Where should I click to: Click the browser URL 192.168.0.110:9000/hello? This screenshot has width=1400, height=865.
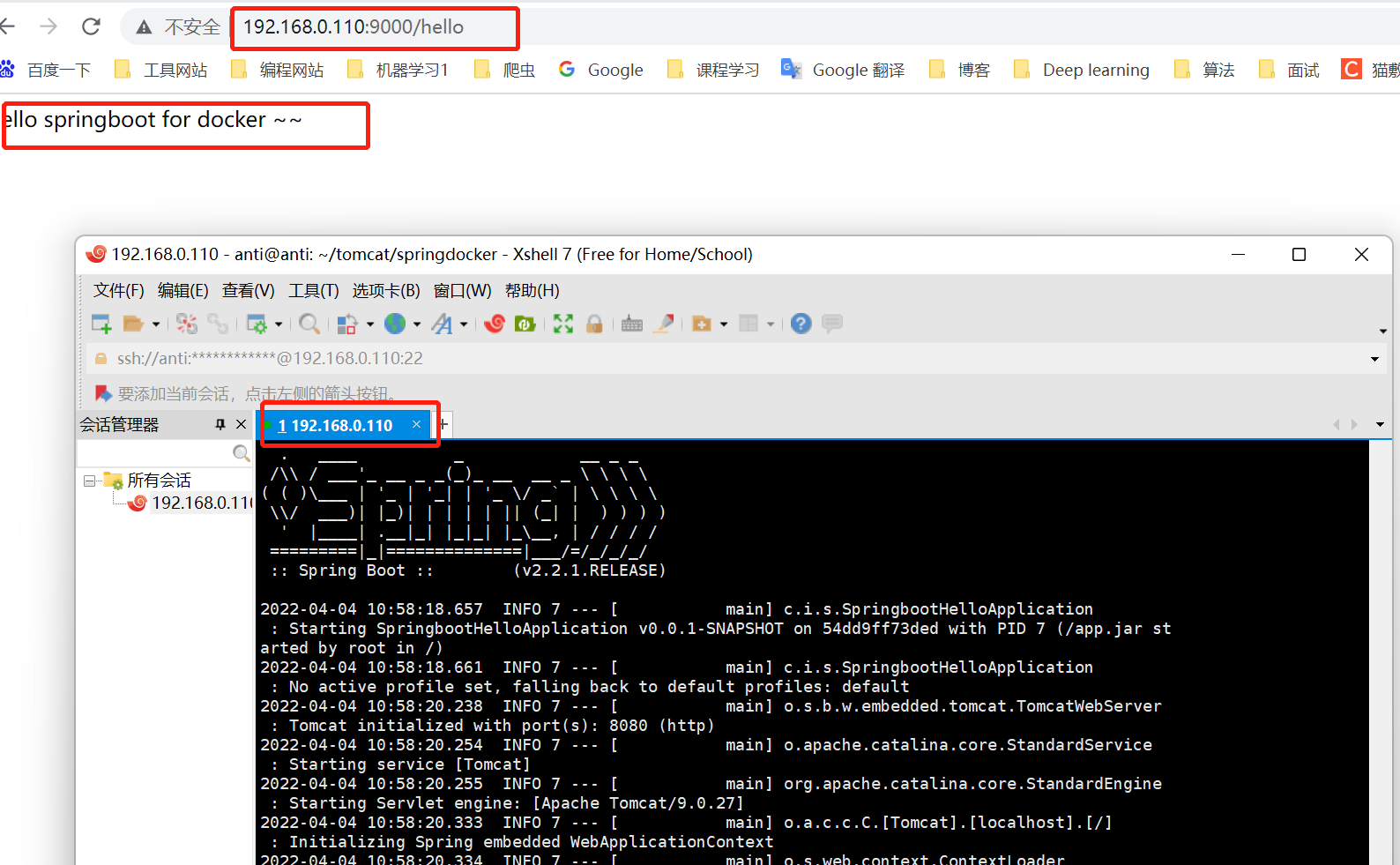pyautogui.click(x=354, y=27)
